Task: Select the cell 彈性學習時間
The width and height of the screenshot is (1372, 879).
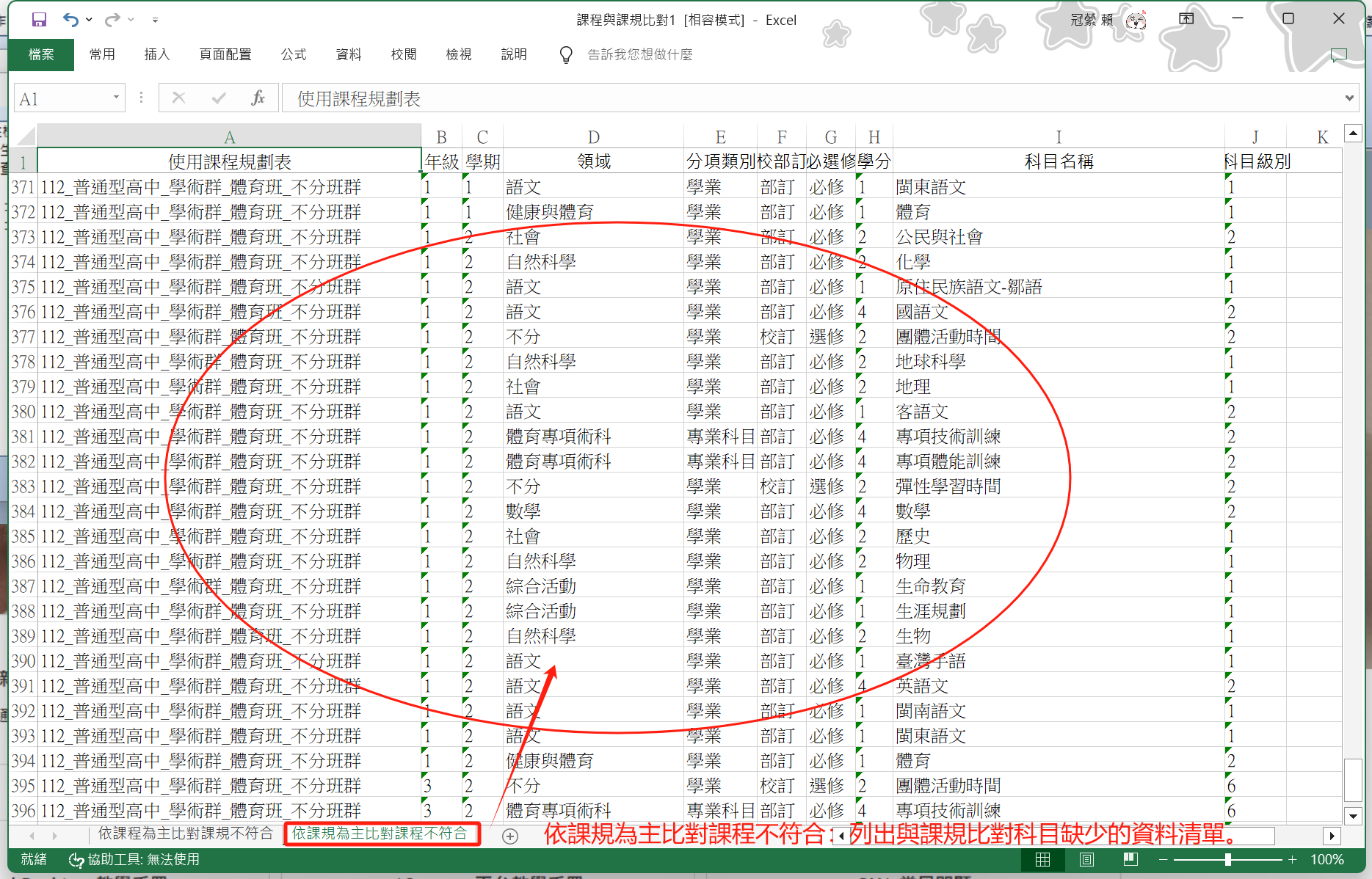Action: (1059, 486)
